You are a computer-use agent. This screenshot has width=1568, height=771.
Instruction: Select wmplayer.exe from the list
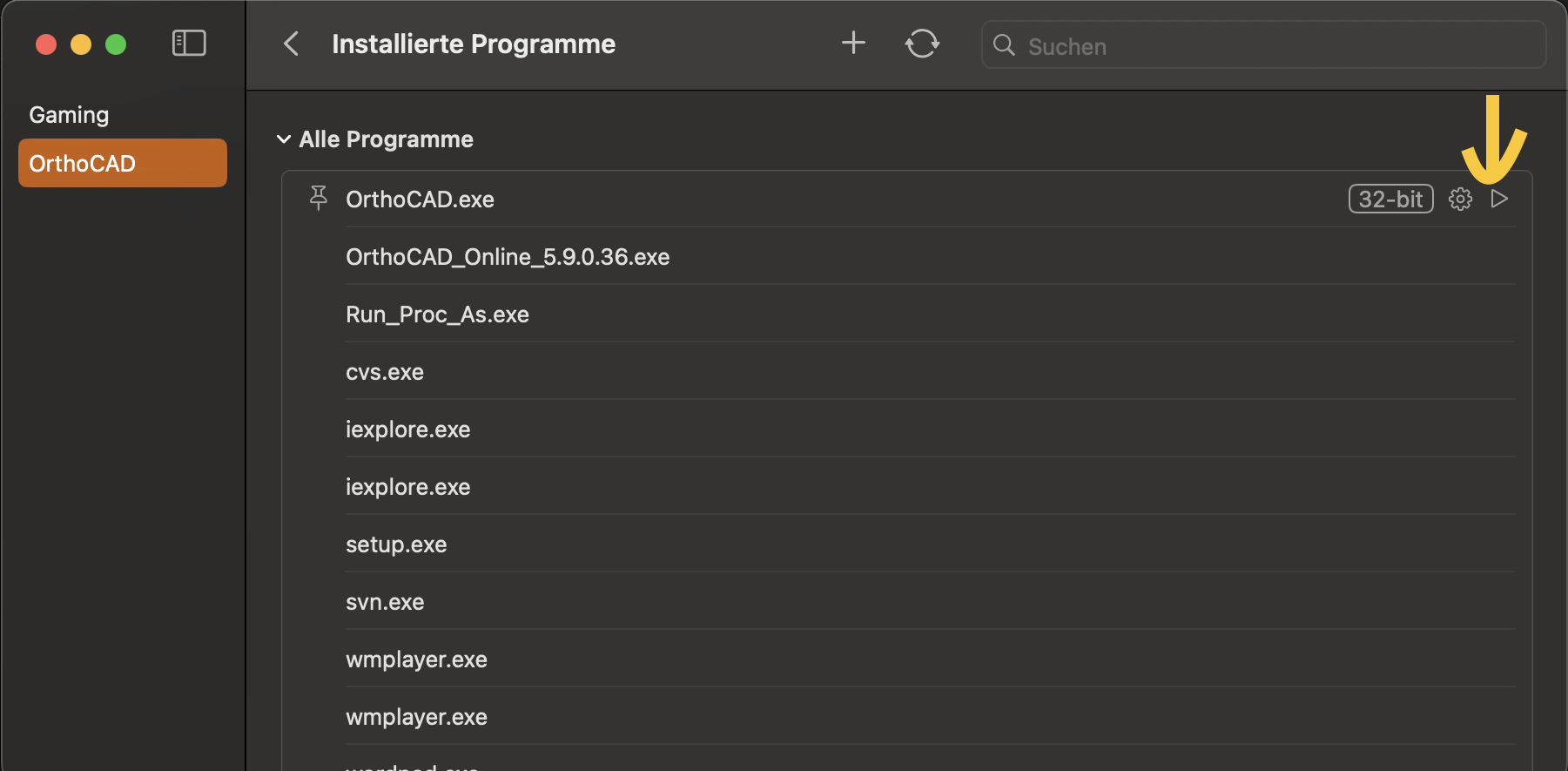(x=416, y=659)
